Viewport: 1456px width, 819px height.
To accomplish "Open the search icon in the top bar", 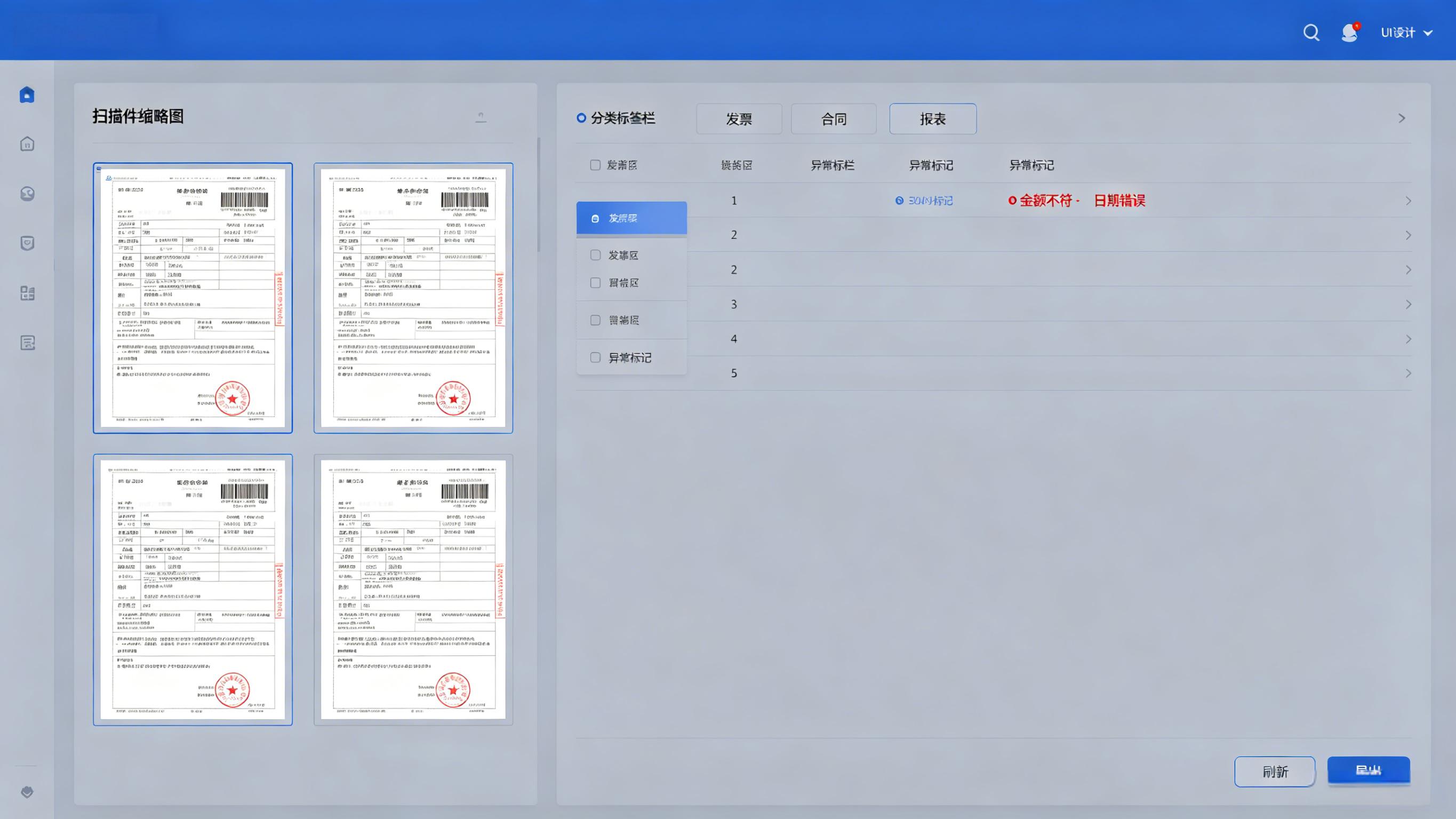I will tap(1311, 33).
